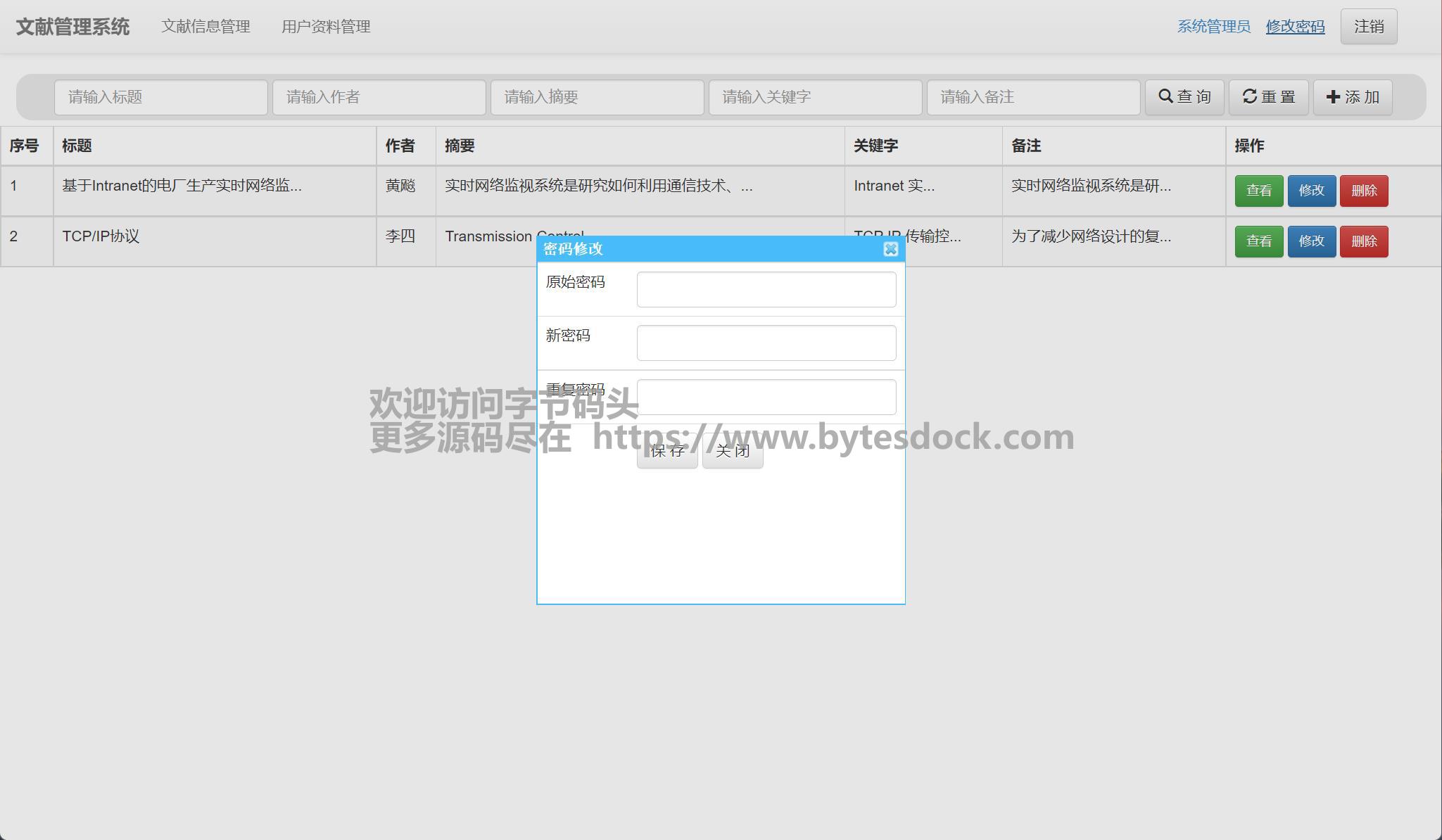Click 修改 for the Intranet document row
This screenshot has height=840, width=1442.
[x=1311, y=191]
